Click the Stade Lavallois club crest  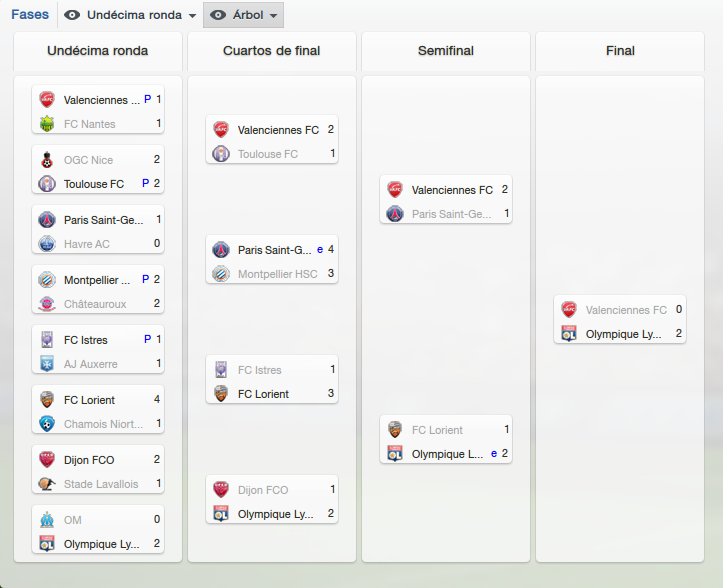(47, 483)
